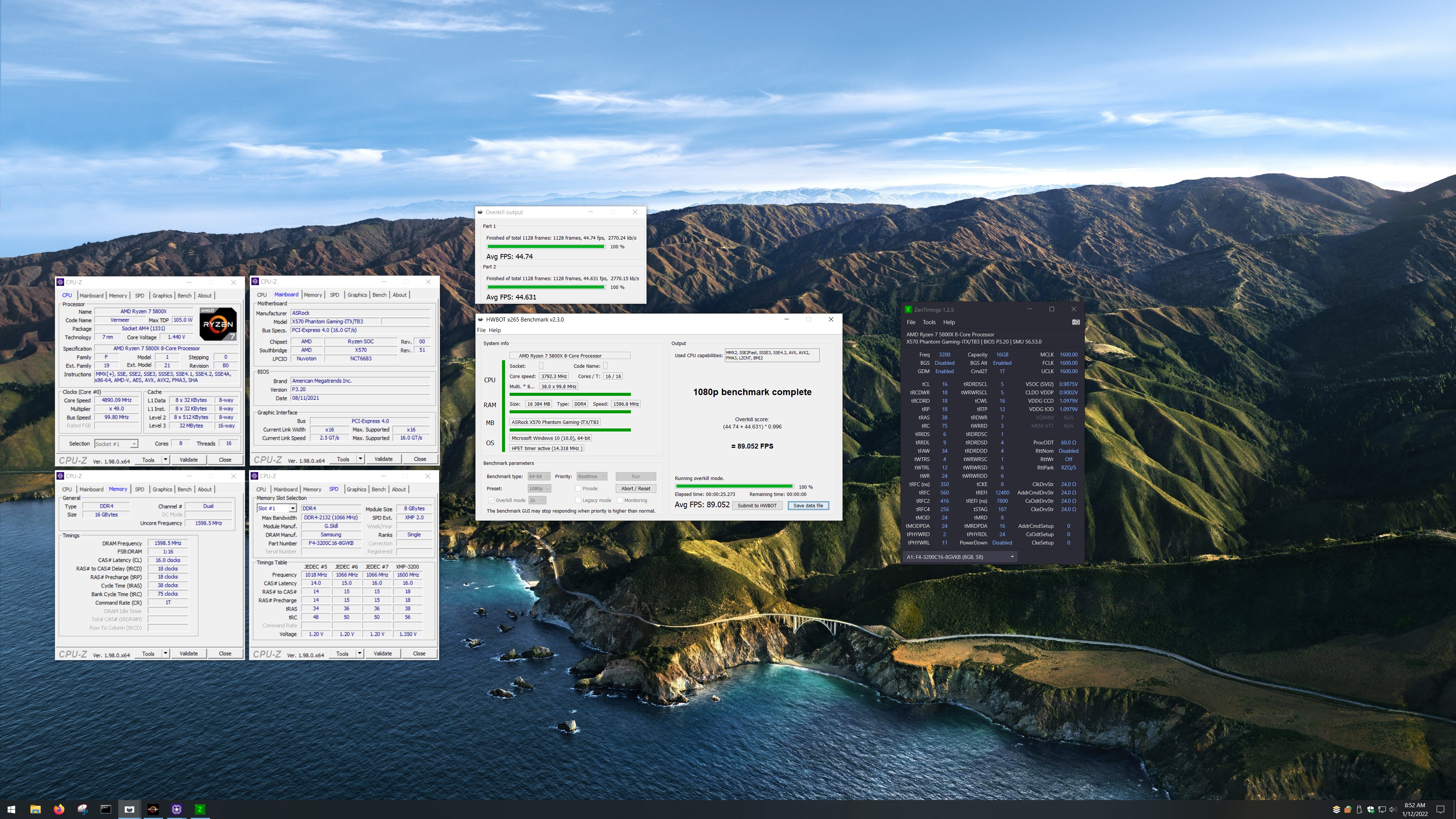Select the ZenTimings taskbar icon

point(199,809)
